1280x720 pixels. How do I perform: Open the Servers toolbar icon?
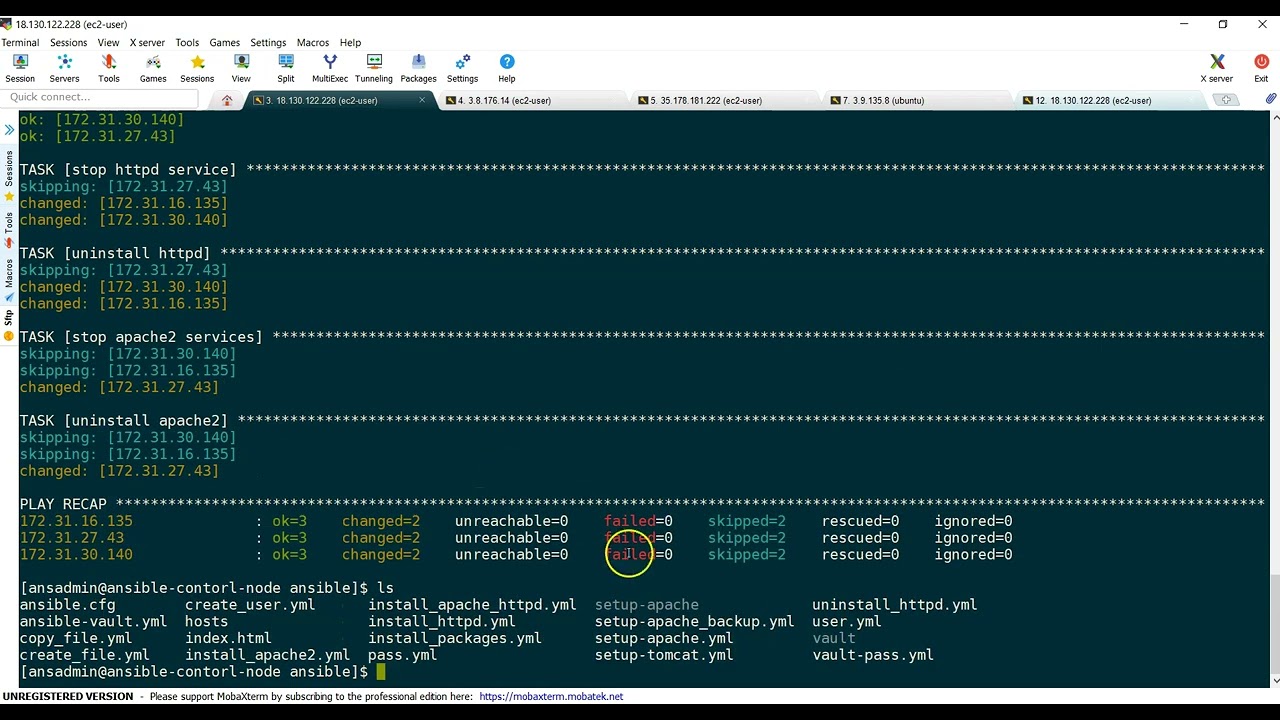[x=64, y=68]
